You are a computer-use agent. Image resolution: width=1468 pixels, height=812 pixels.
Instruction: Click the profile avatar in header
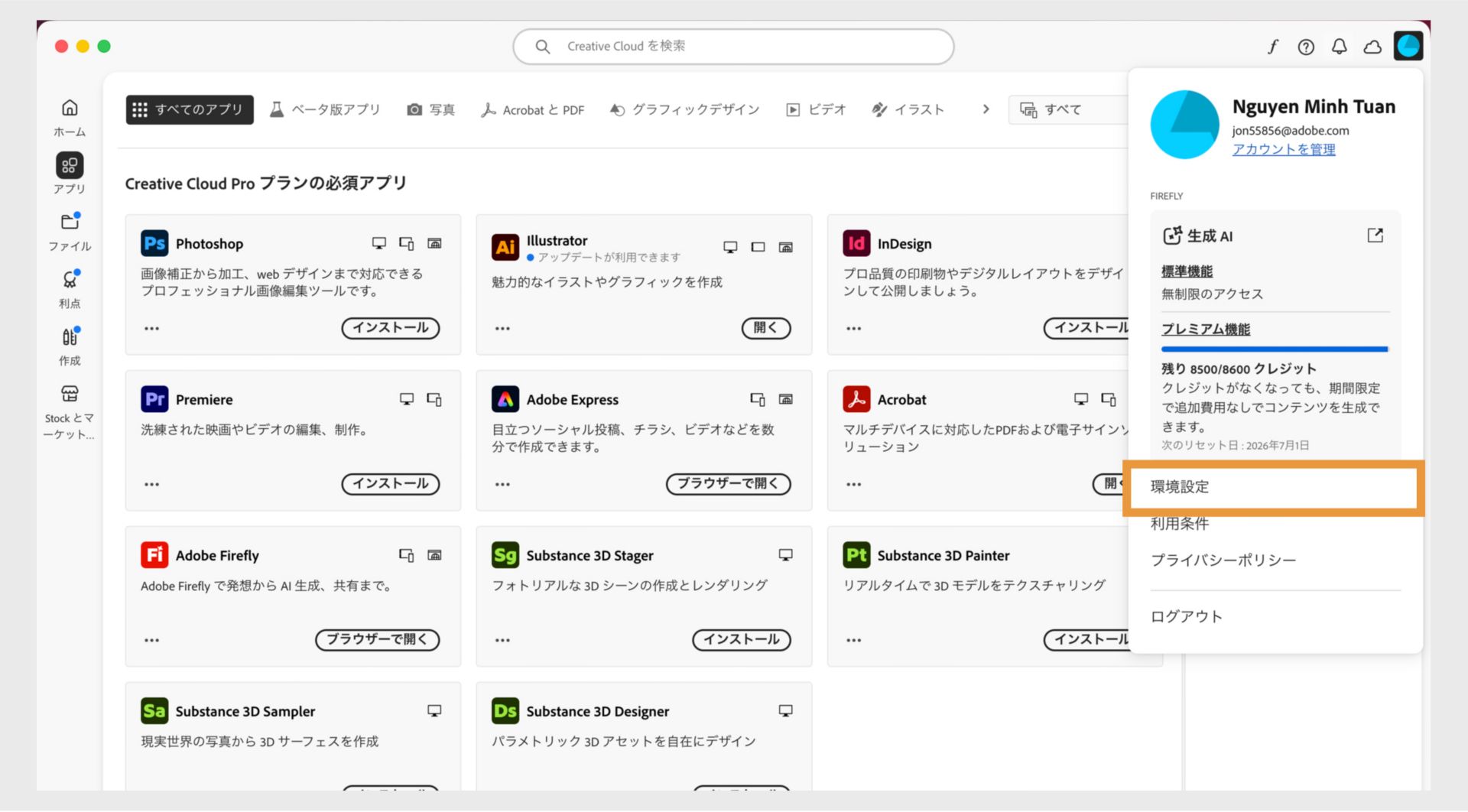pos(1408,46)
